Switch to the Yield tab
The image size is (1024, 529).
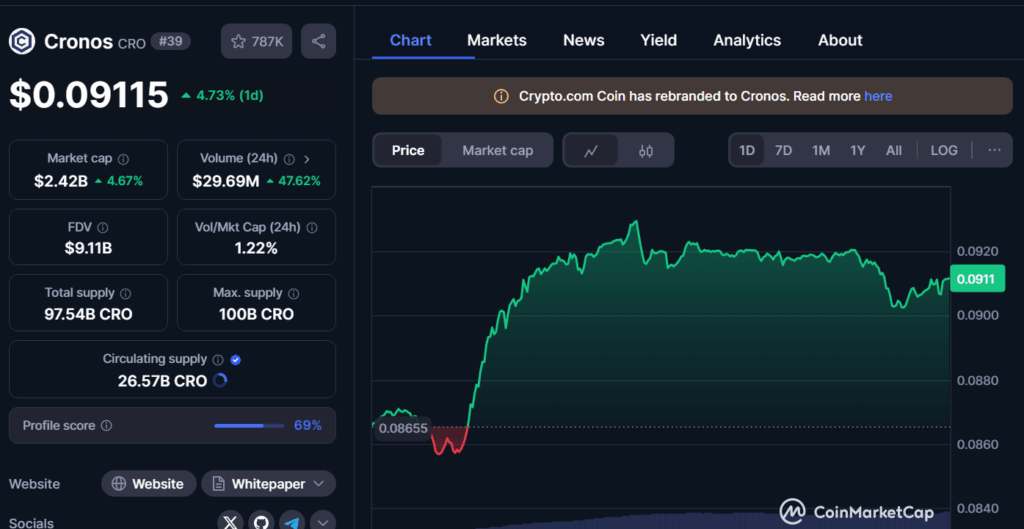[658, 40]
